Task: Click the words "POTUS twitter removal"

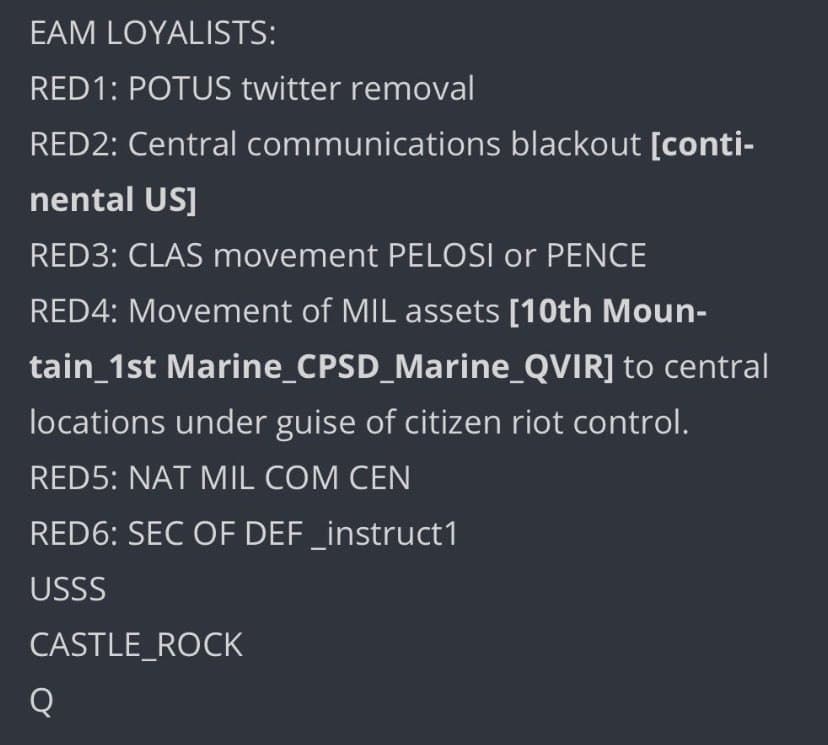Action: [x=302, y=90]
